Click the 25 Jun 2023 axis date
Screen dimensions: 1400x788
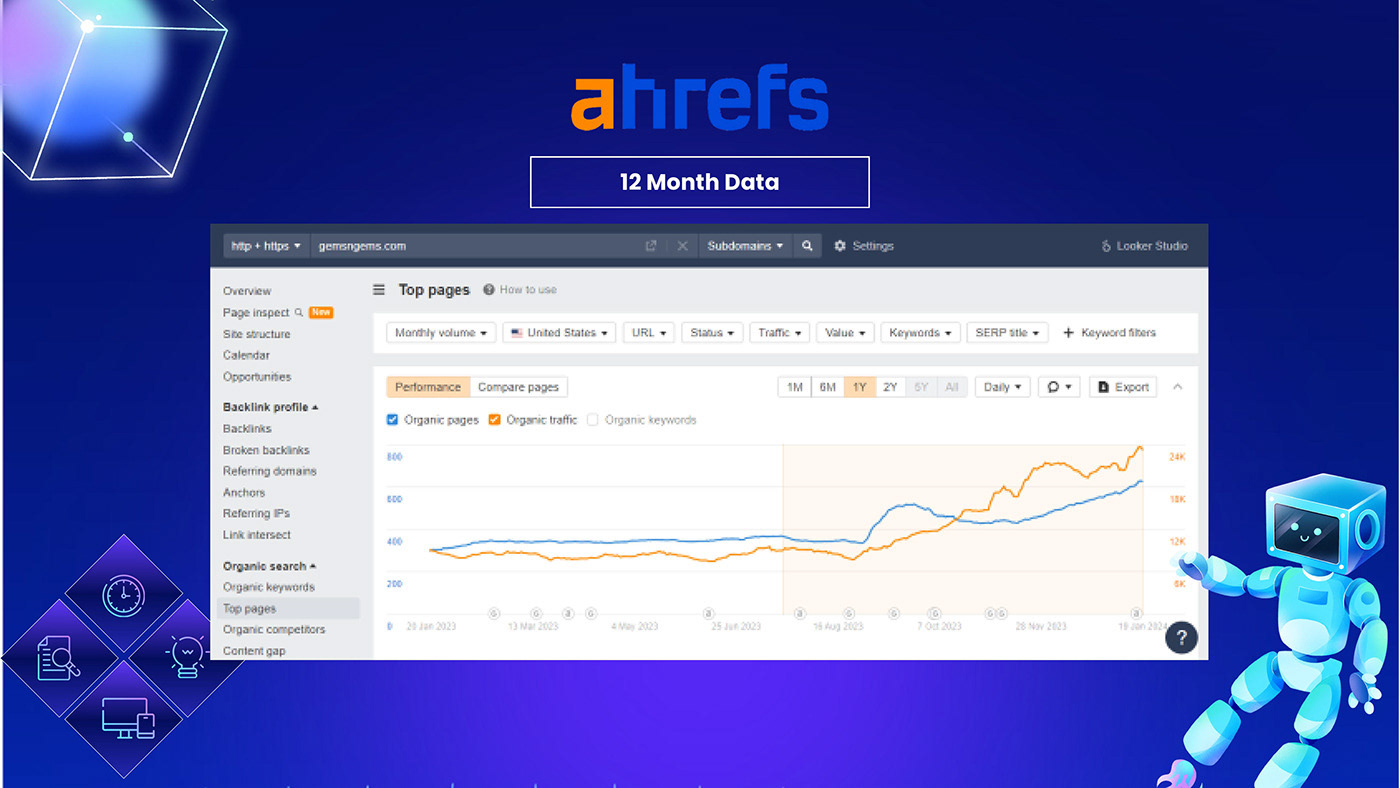(x=736, y=626)
